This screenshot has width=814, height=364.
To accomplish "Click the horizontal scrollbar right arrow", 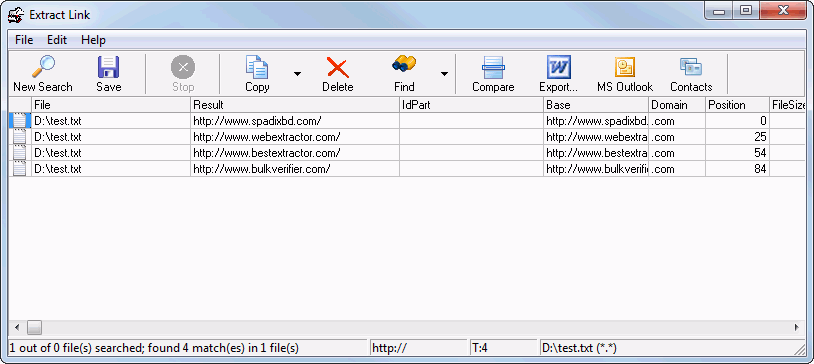I will point(796,327).
